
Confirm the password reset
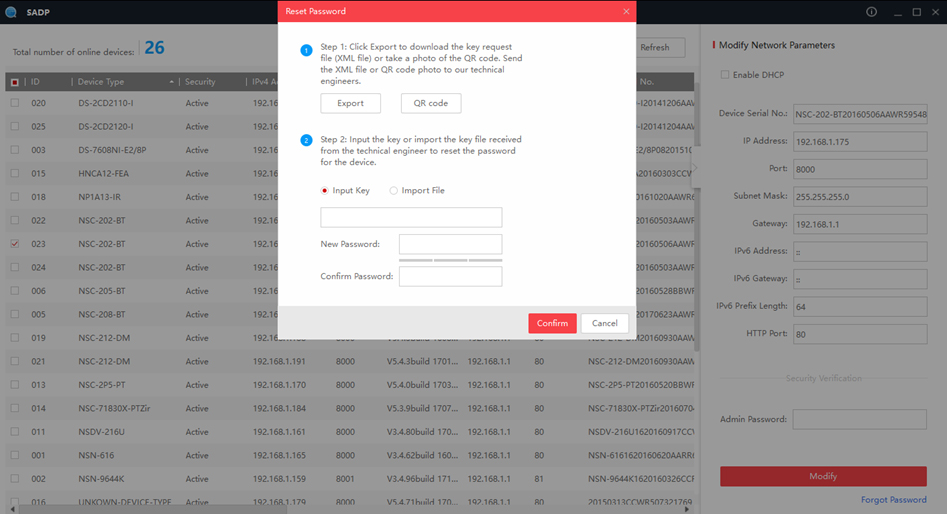(552, 323)
